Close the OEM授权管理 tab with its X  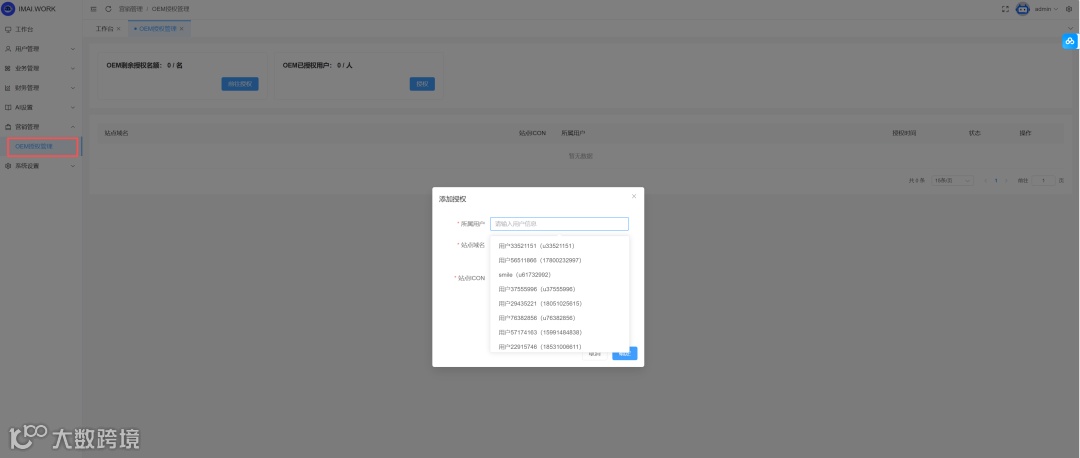[x=181, y=29]
